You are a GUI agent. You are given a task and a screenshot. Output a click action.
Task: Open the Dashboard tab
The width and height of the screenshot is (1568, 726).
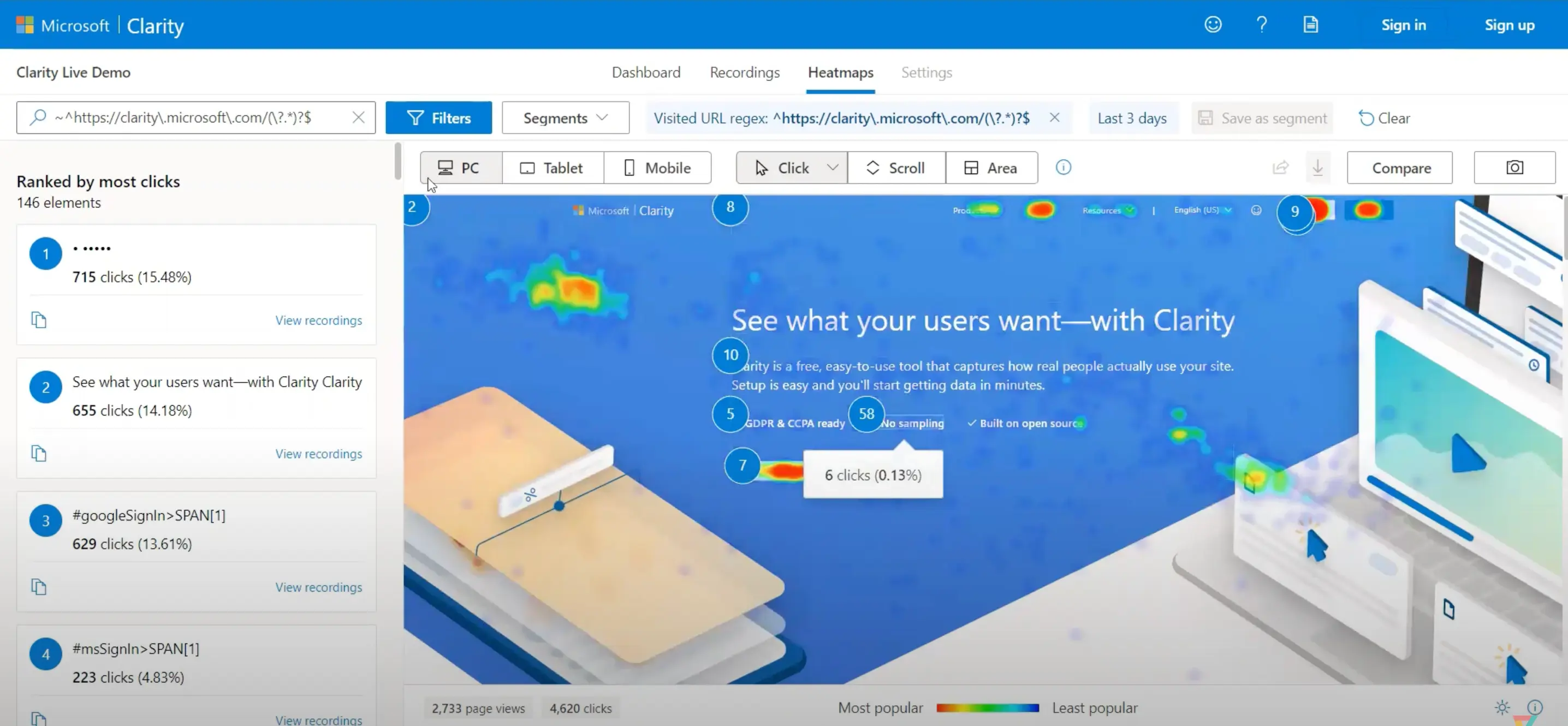pos(646,72)
